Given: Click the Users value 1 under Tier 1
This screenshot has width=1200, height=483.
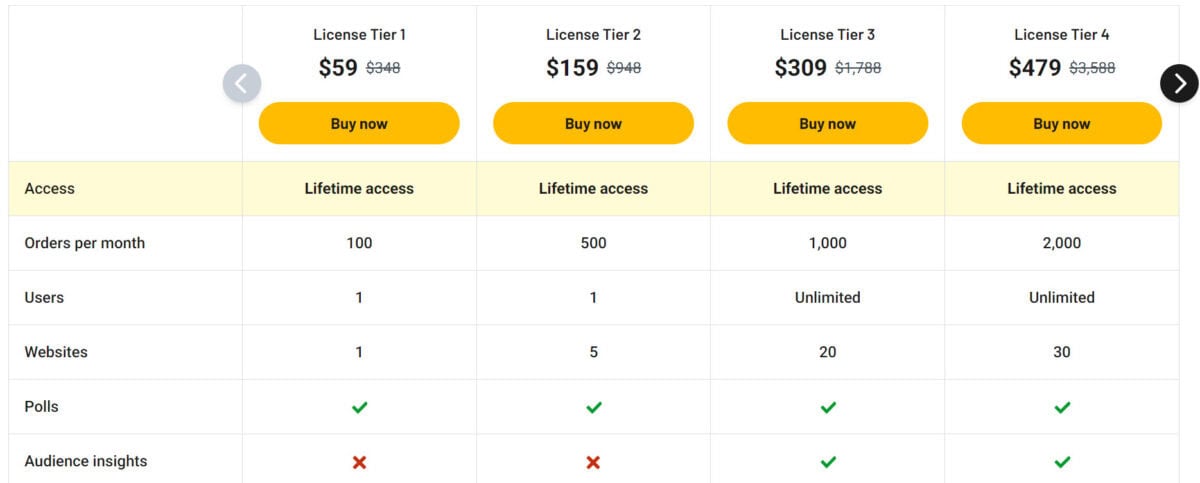Looking at the screenshot, I should pyautogui.click(x=359, y=297).
